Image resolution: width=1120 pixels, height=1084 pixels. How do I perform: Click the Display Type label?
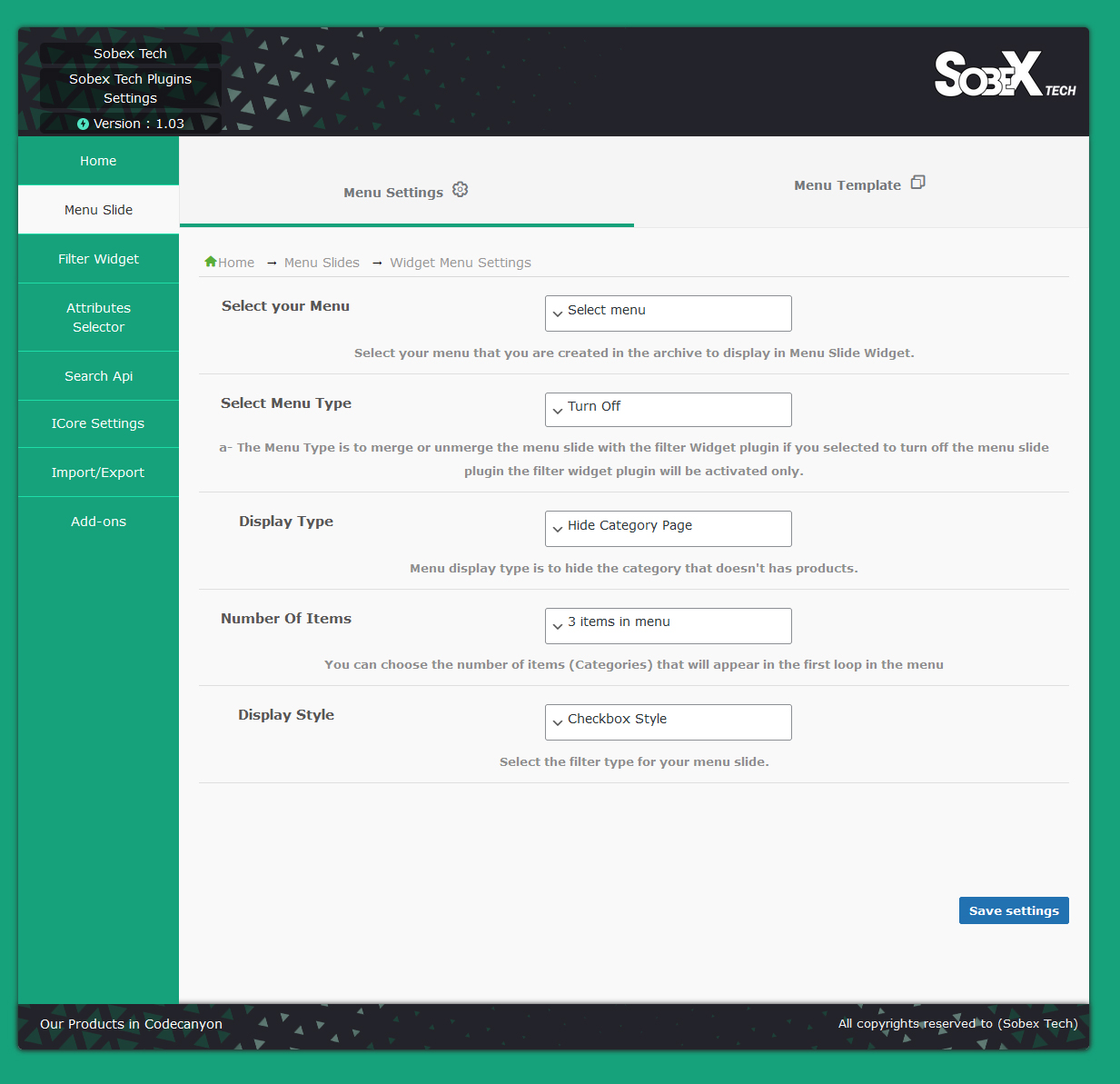pyautogui.click(x=286, y=522)
